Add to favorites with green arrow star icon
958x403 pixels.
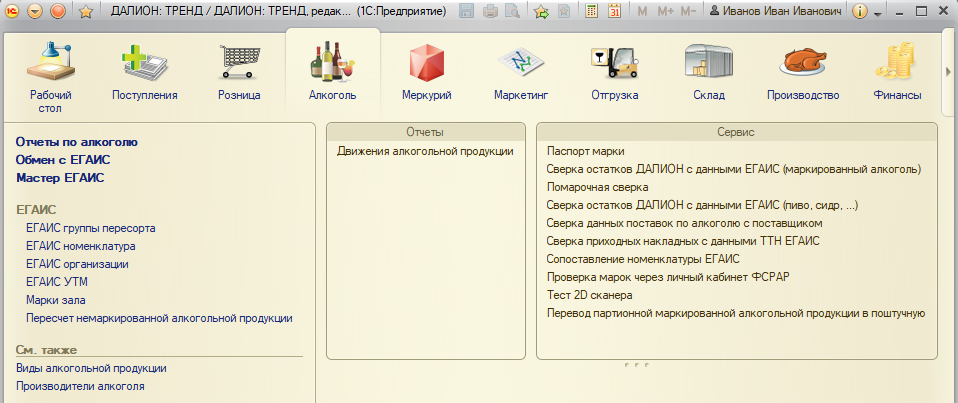point(541,11)
